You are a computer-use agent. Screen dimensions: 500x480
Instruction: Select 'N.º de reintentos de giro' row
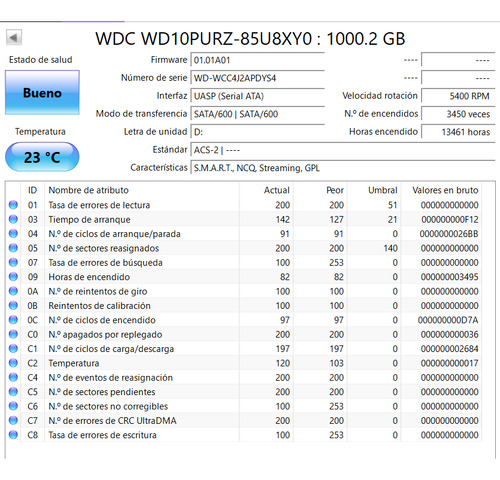coord(244,291)
